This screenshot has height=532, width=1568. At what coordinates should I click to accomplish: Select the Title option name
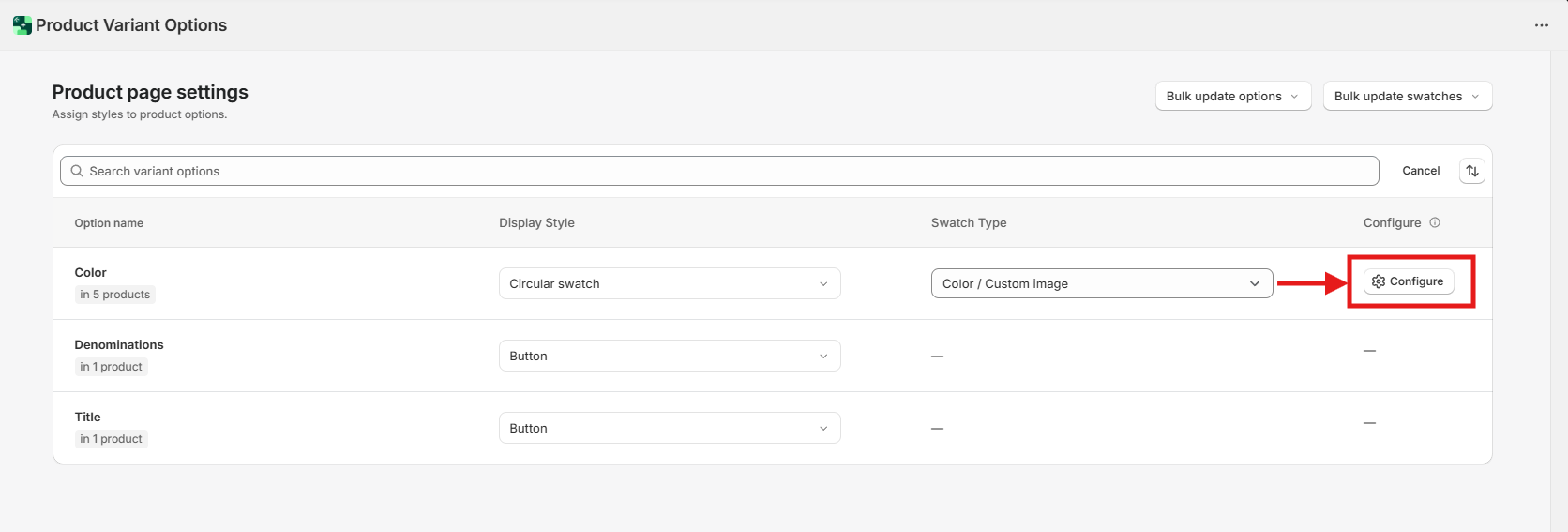coord(87,417)
